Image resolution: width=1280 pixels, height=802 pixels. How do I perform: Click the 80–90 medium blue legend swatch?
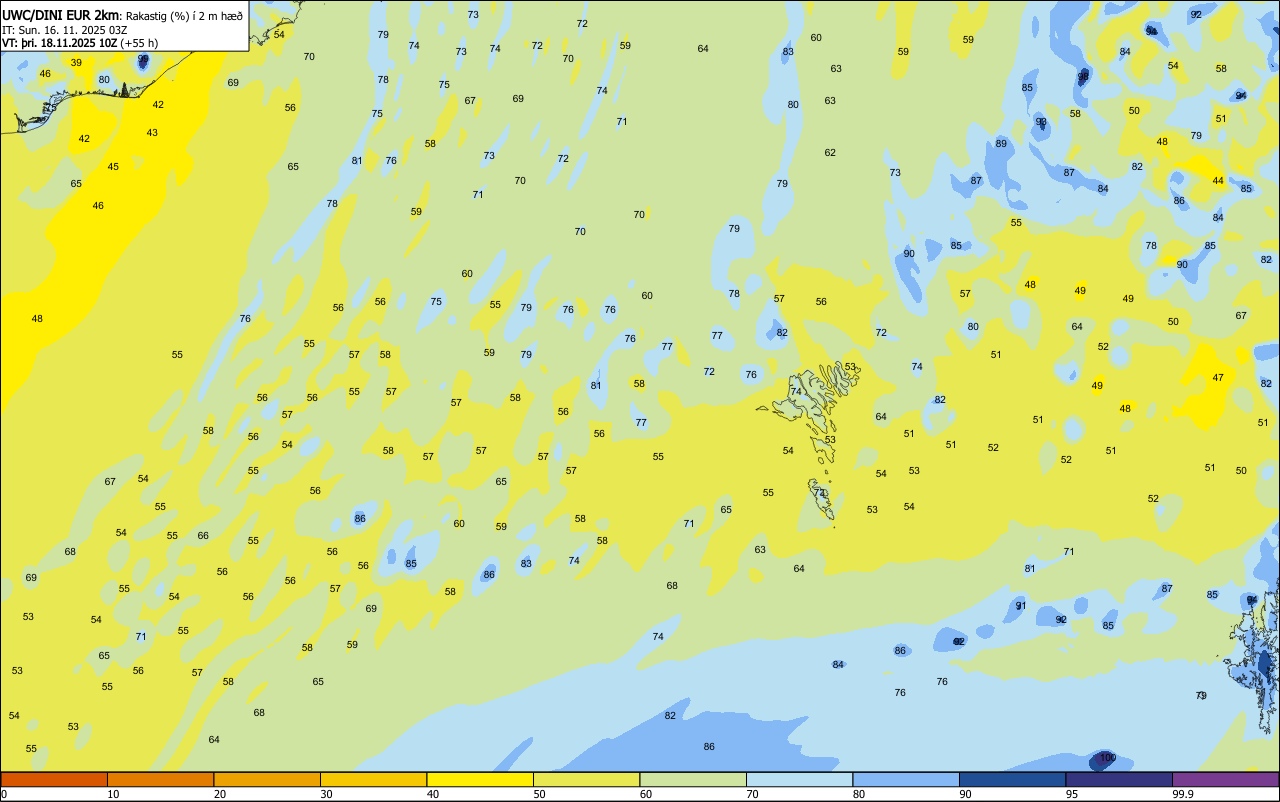pos(906,779)
